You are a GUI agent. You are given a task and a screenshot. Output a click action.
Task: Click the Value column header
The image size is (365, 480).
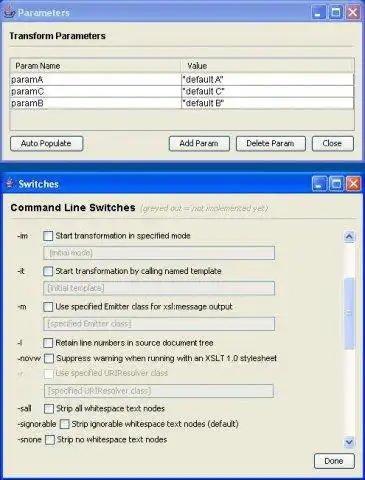click(x=267, y=66)
